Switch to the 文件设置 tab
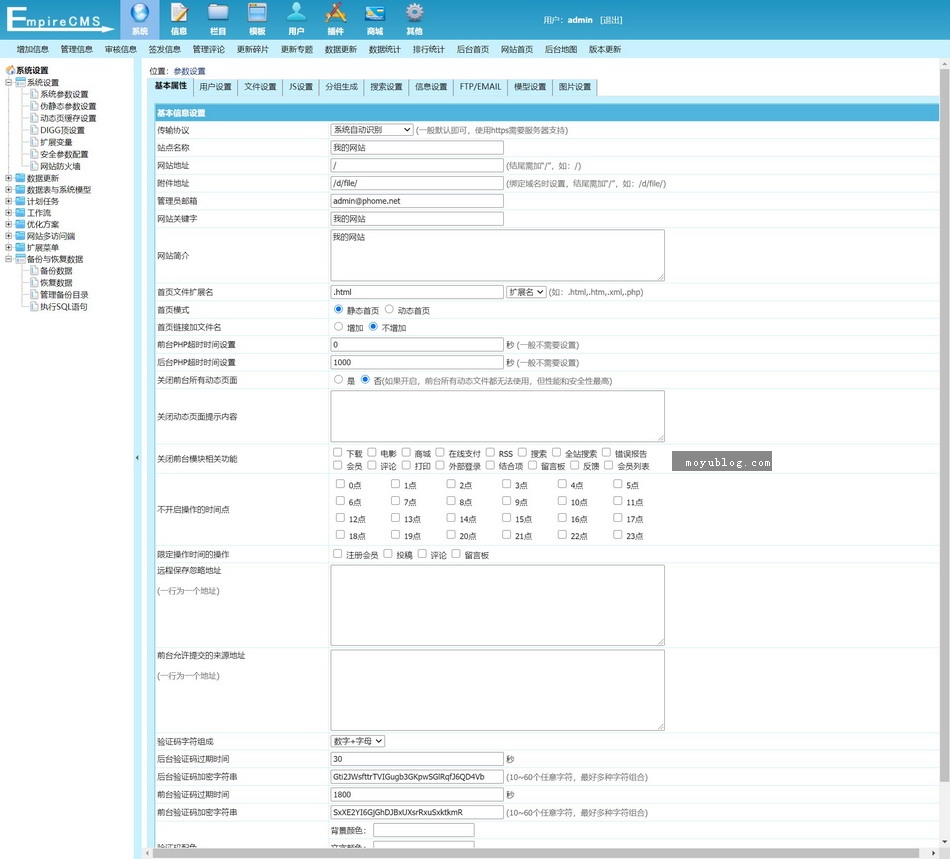 click(x=260, y=87)
